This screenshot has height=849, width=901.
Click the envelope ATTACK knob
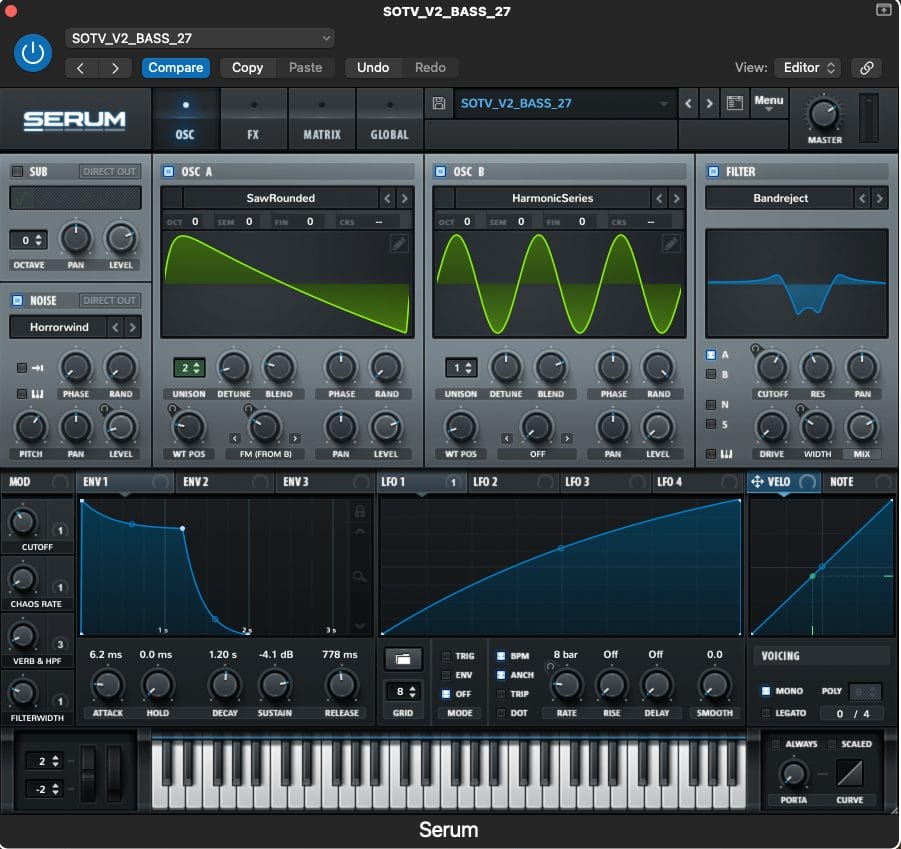click(x=107, y=685)
